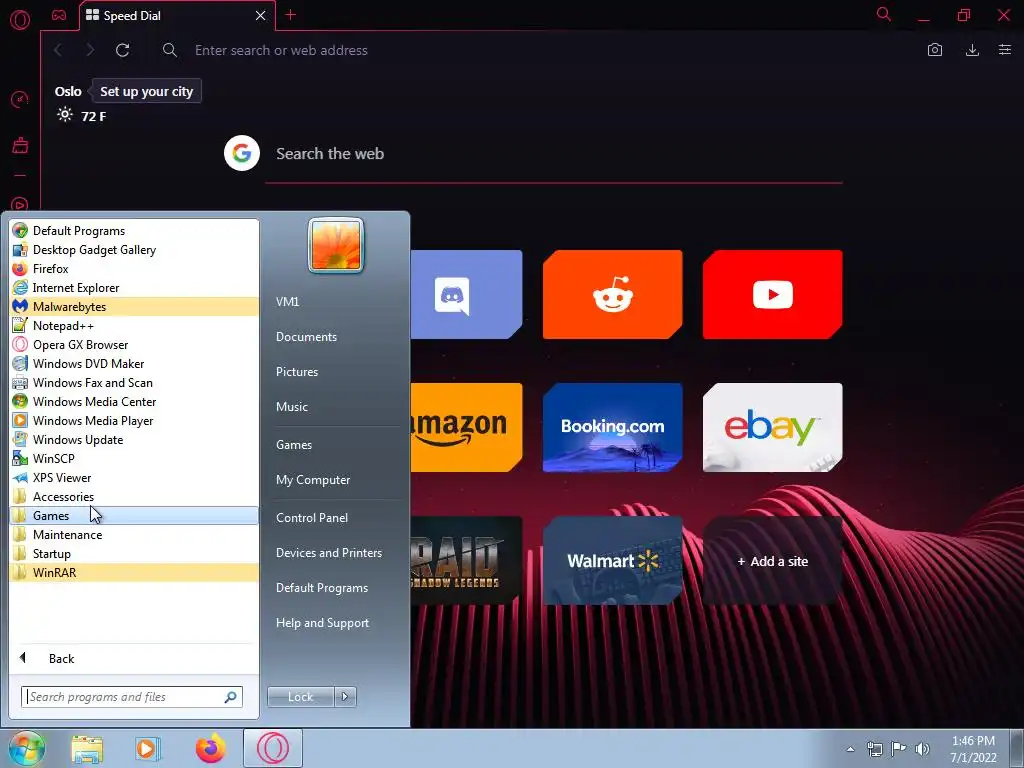Click Set up your city button
Screen dimensions: 1024x768
click(146, 91)
